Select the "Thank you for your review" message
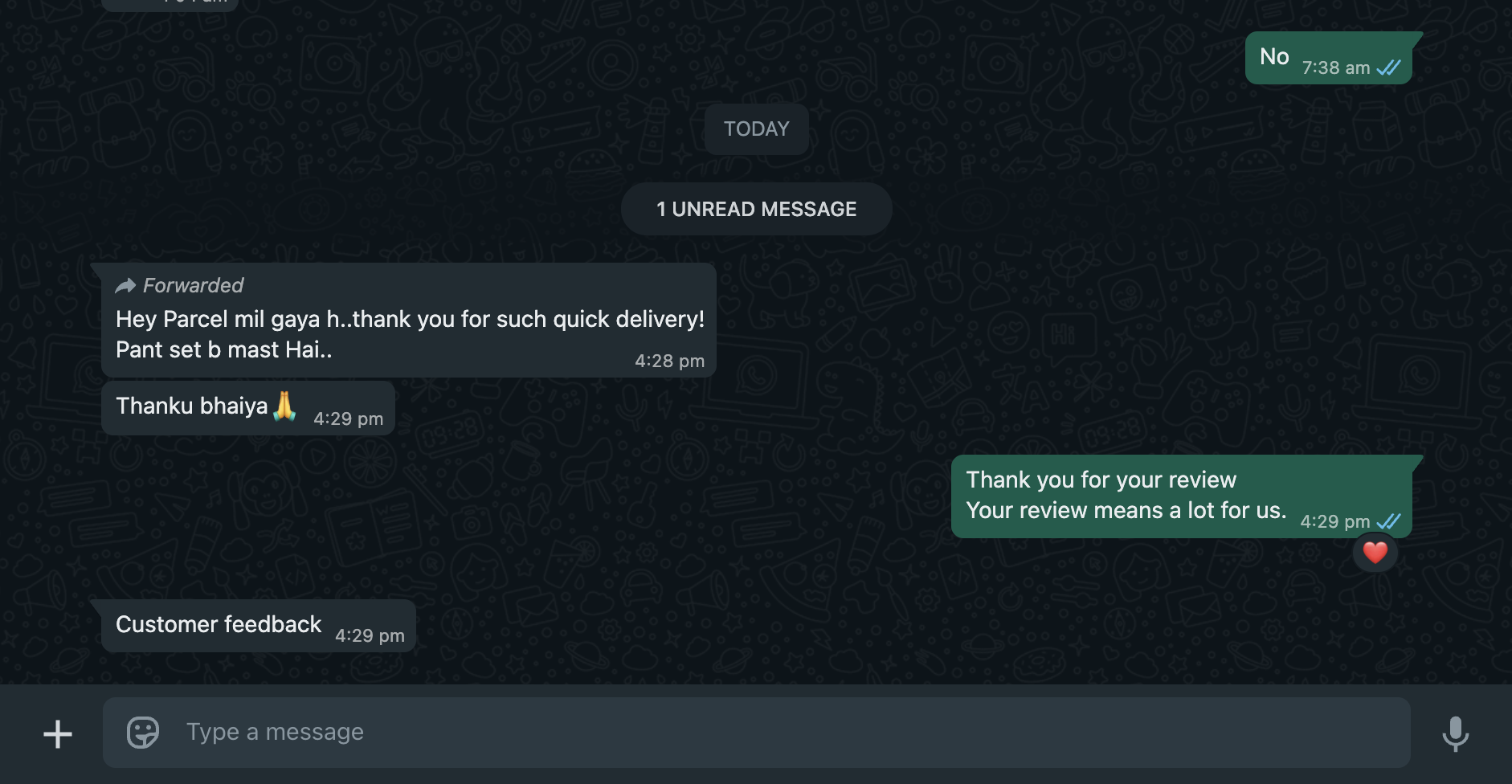Viewport: 1512px width, 784px height. (x=1125, y=496)
